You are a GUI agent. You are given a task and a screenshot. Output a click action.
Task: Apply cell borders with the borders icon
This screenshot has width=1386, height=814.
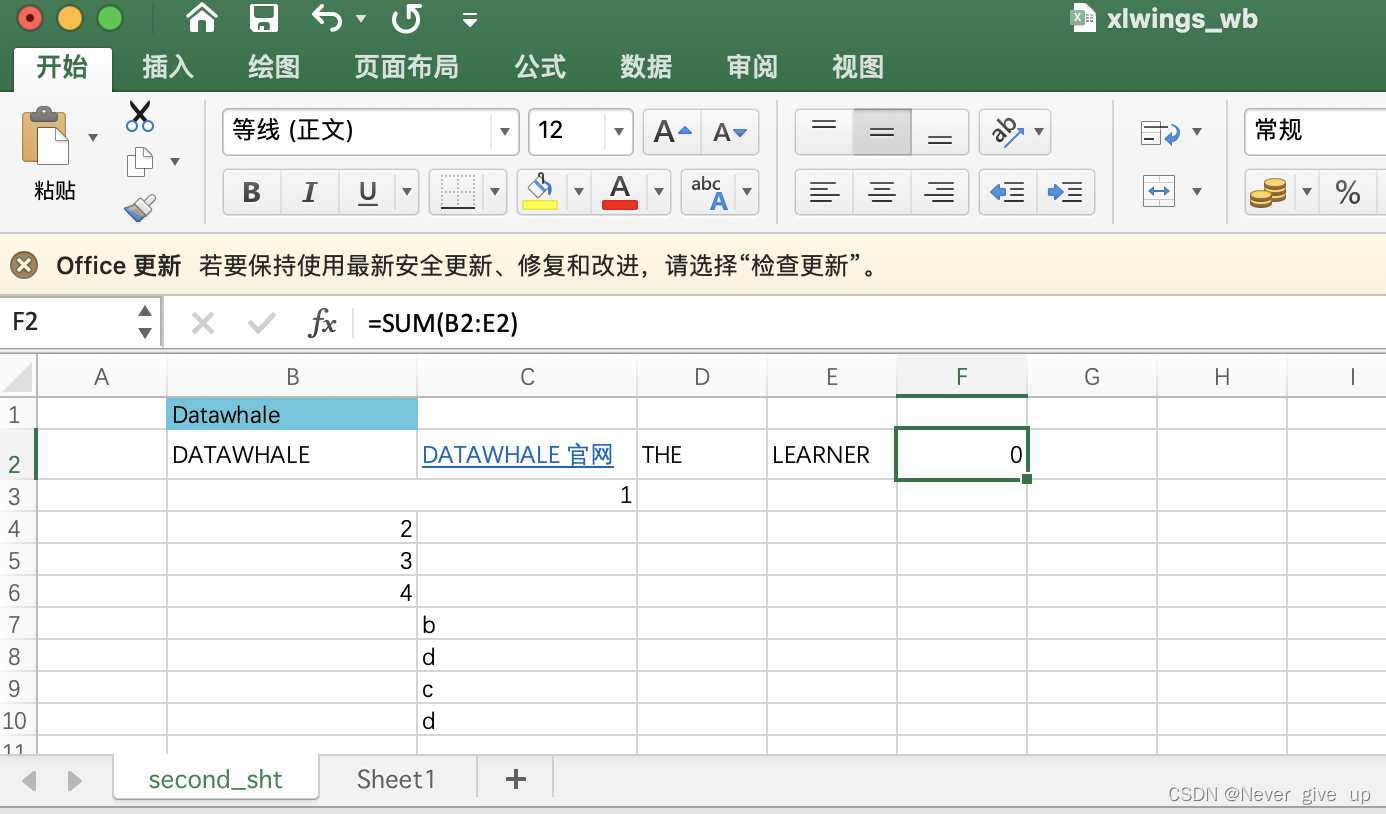tap(458, 192)
